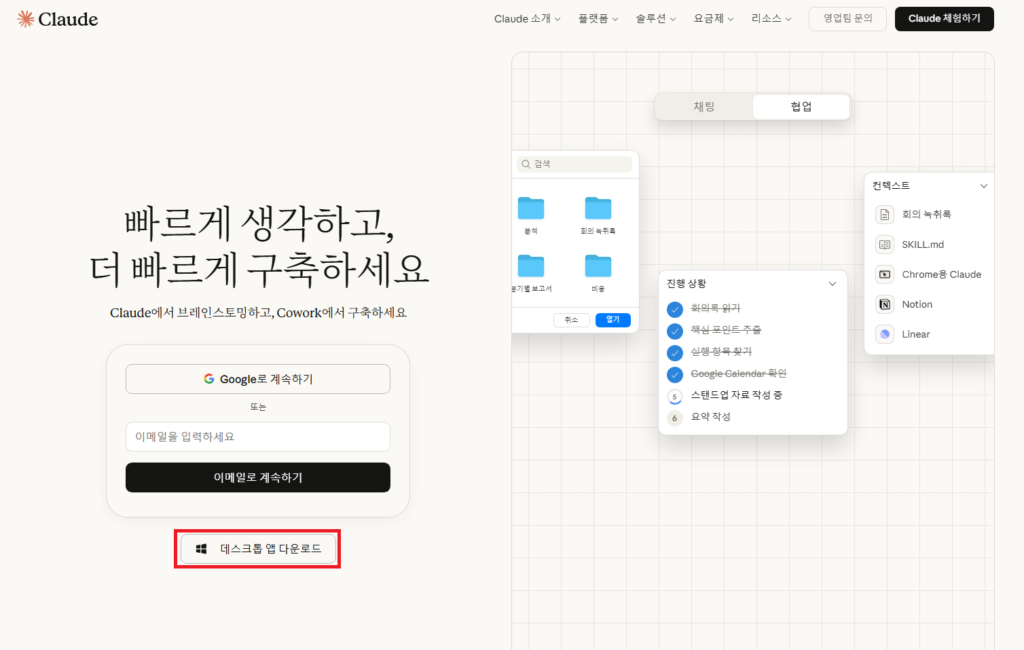Switch to the 채팅 tab
Viewport: 1024px width, 650px height.
click(x=704, y=107)
